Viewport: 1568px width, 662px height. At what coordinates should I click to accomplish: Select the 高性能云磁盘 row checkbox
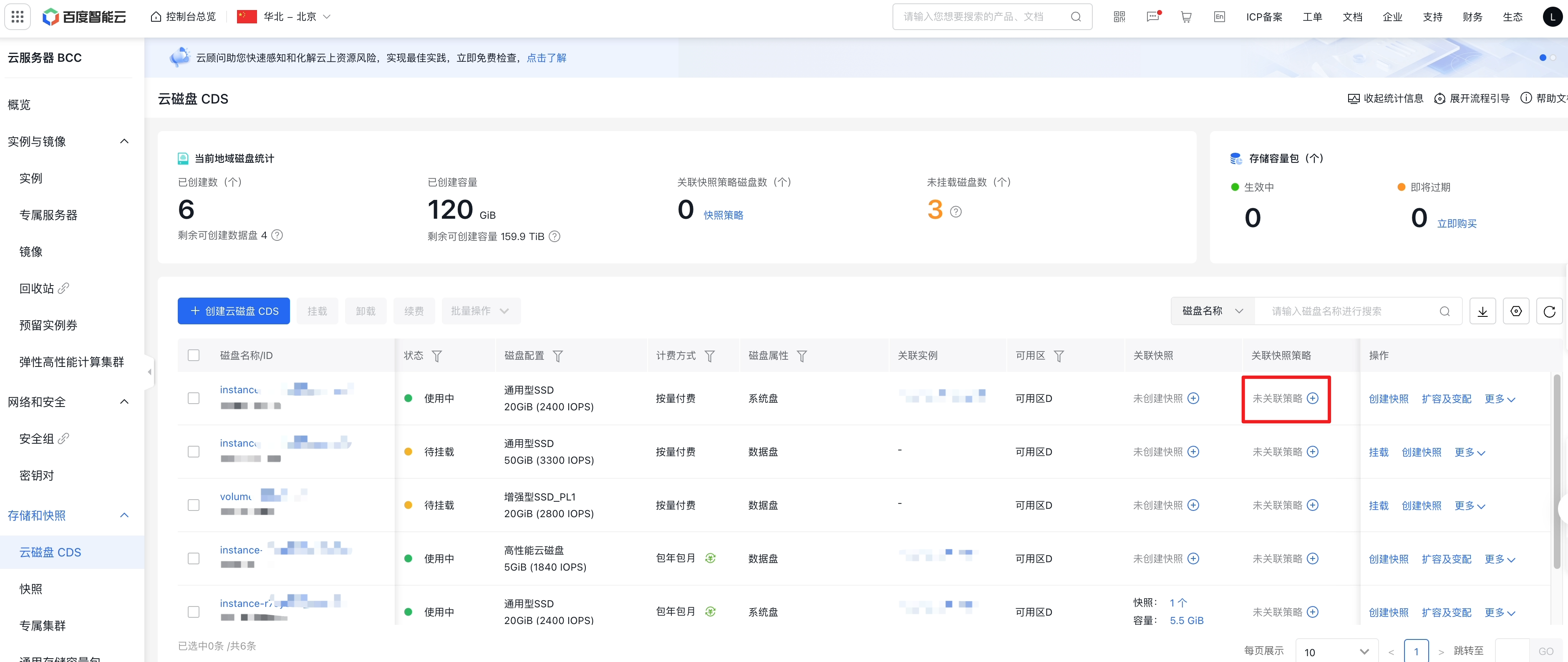tap(194, 558)
